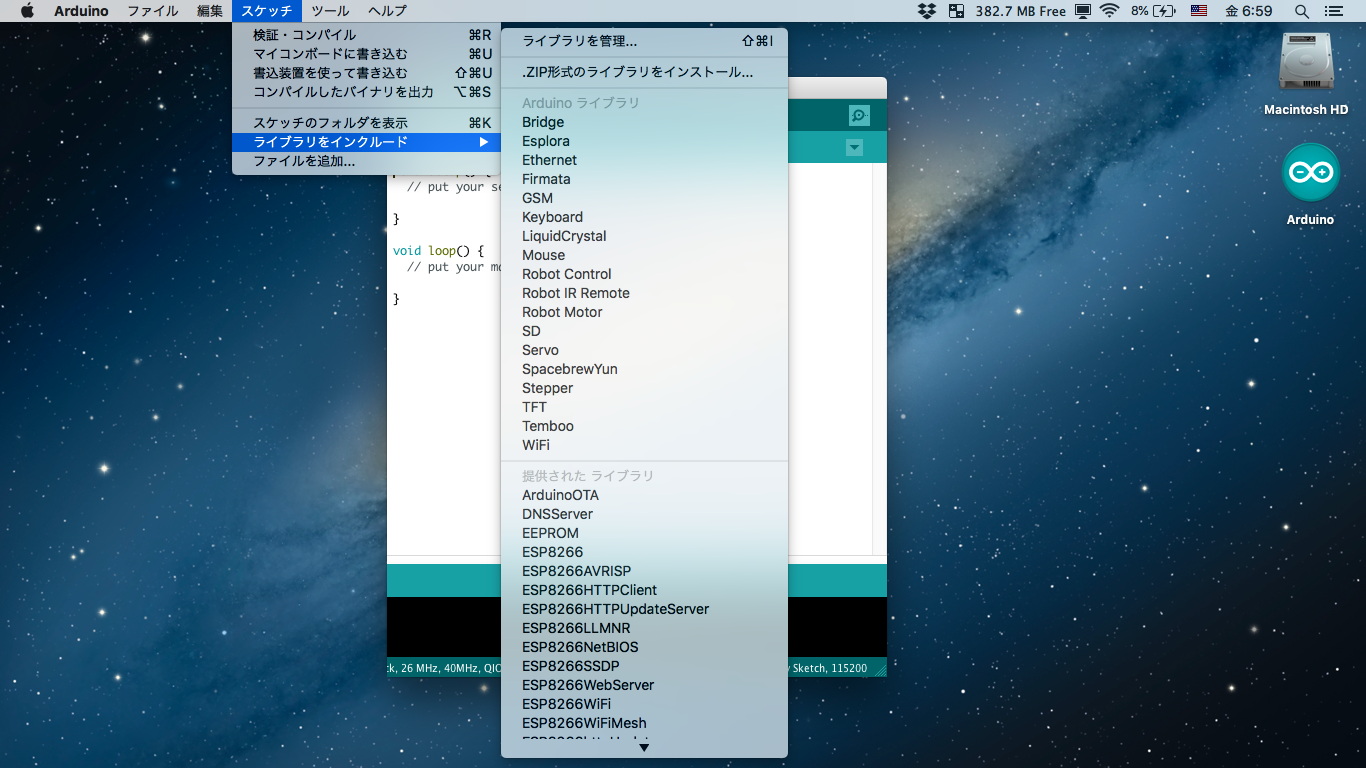1366x768 pixels.
Task: Include the Ethernet library
Action: coord(644,160)
